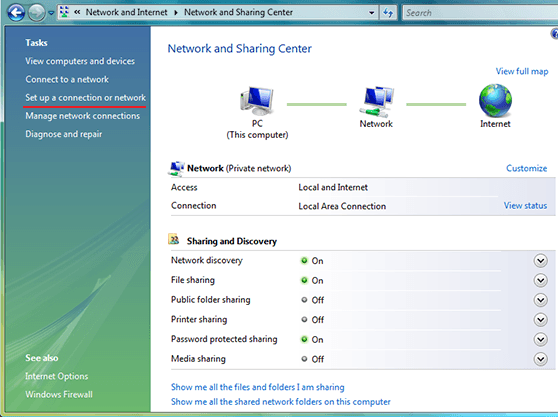This screenshot has width=558, height=417.
Task: Click the small network icon beside Network (Private network)
Action: pos(176,168)
